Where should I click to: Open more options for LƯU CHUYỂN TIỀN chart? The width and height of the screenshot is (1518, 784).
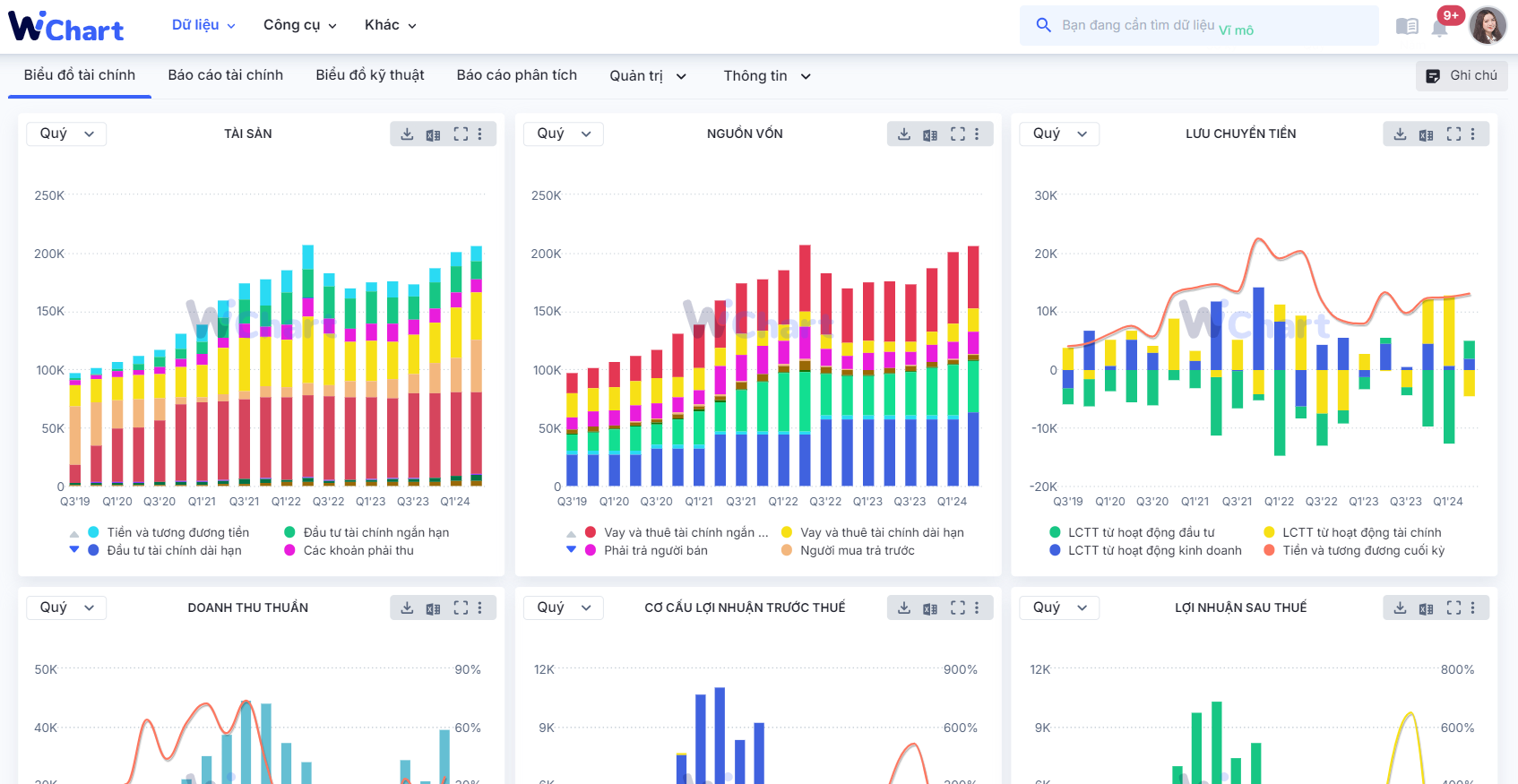coord(1473,134)
